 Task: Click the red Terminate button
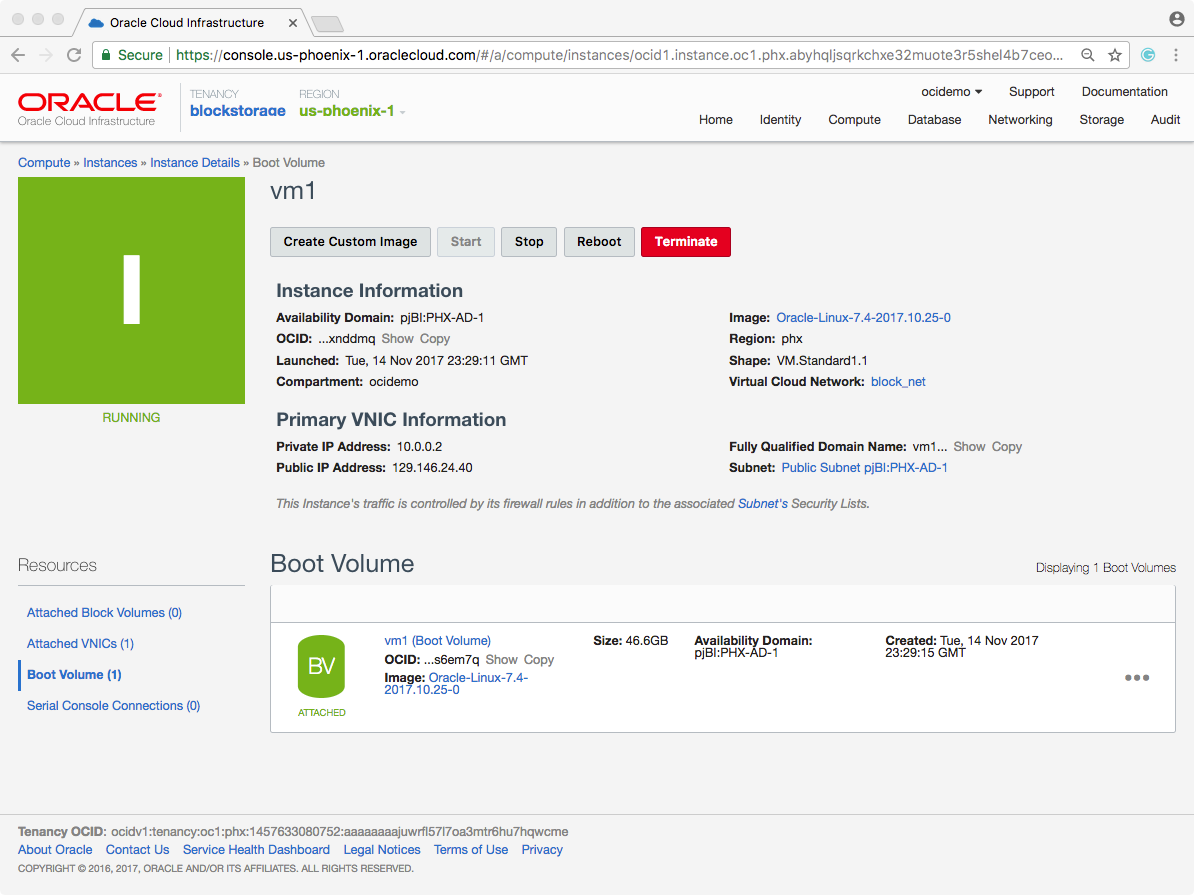click(x=685, y=241)
